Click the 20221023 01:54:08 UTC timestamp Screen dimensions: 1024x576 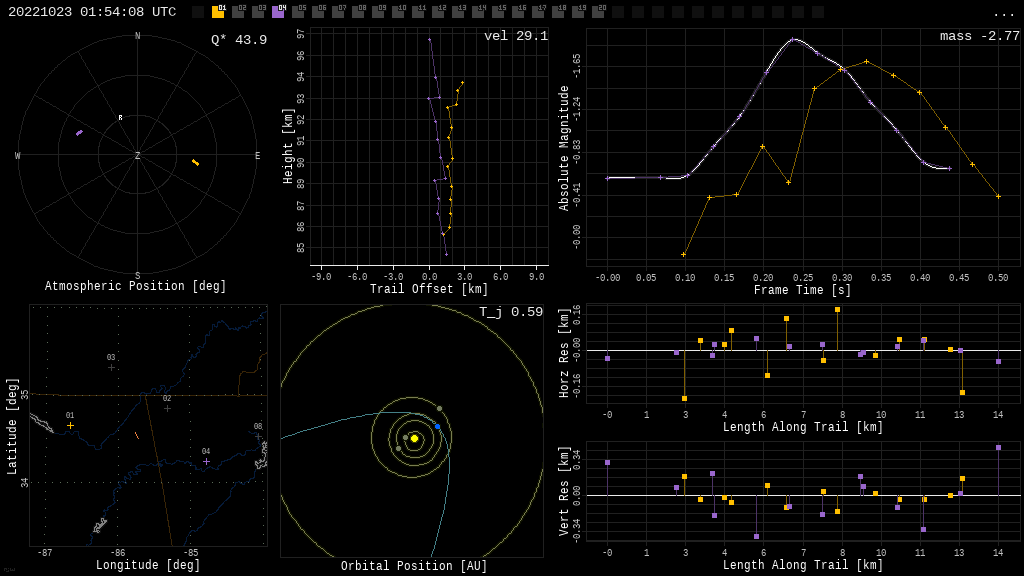click(x=92, y=12)
